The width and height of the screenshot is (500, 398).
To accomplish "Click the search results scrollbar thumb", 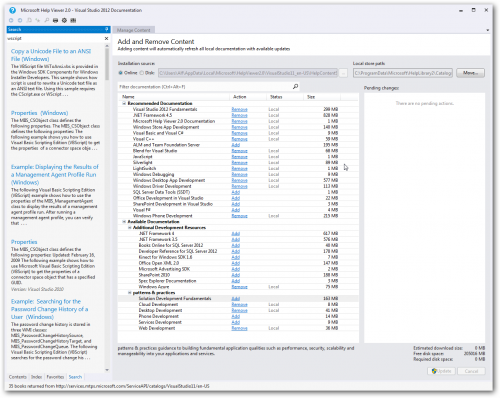I will (x=107, y=65).
